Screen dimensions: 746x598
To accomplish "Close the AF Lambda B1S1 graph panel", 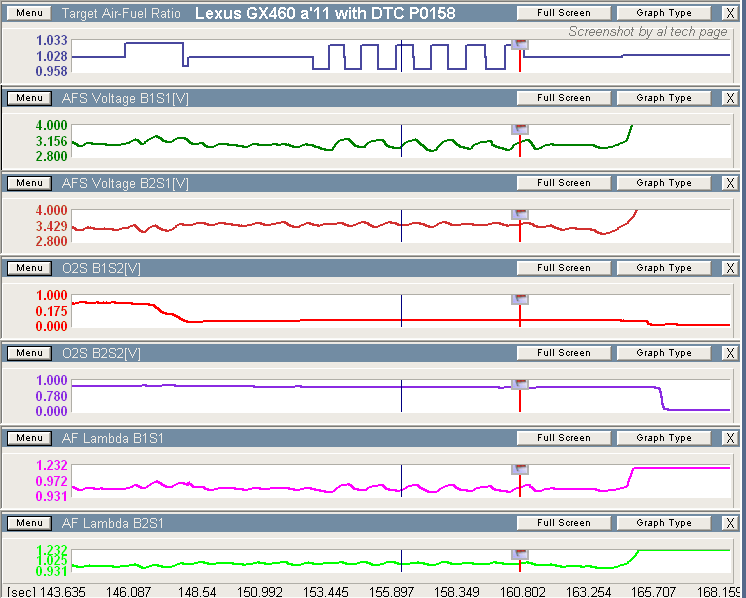I will tap(730, 438).
